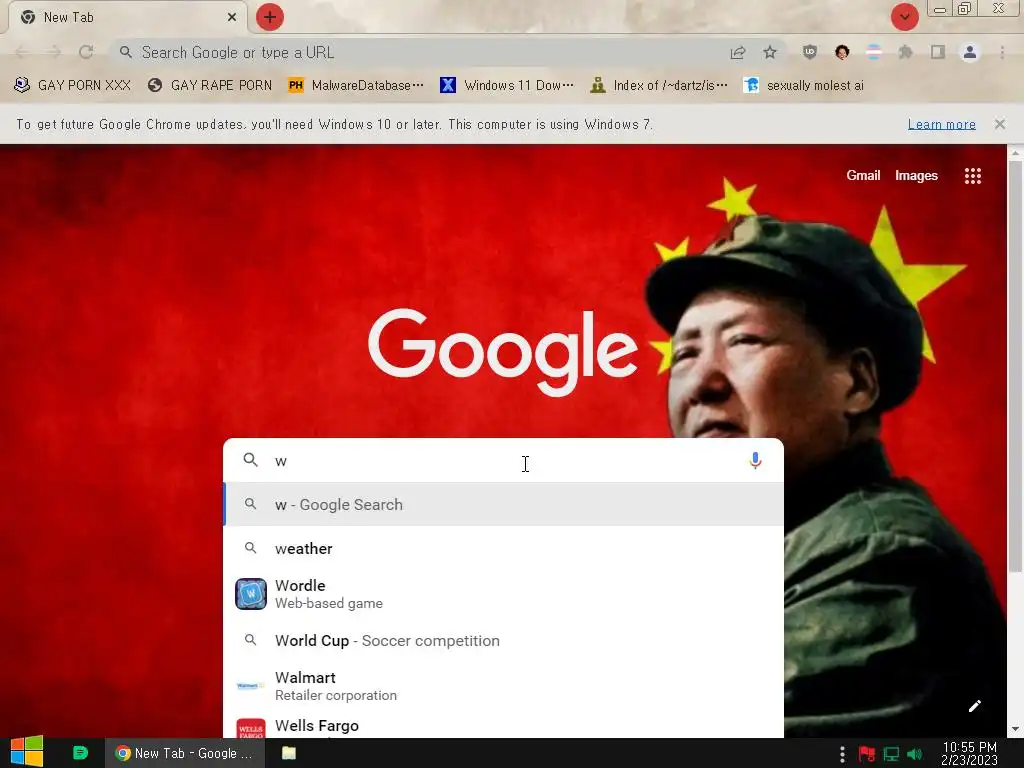Click the page scrollbar down arrow
The image size is (1024, 768).
pos(1015,729)
